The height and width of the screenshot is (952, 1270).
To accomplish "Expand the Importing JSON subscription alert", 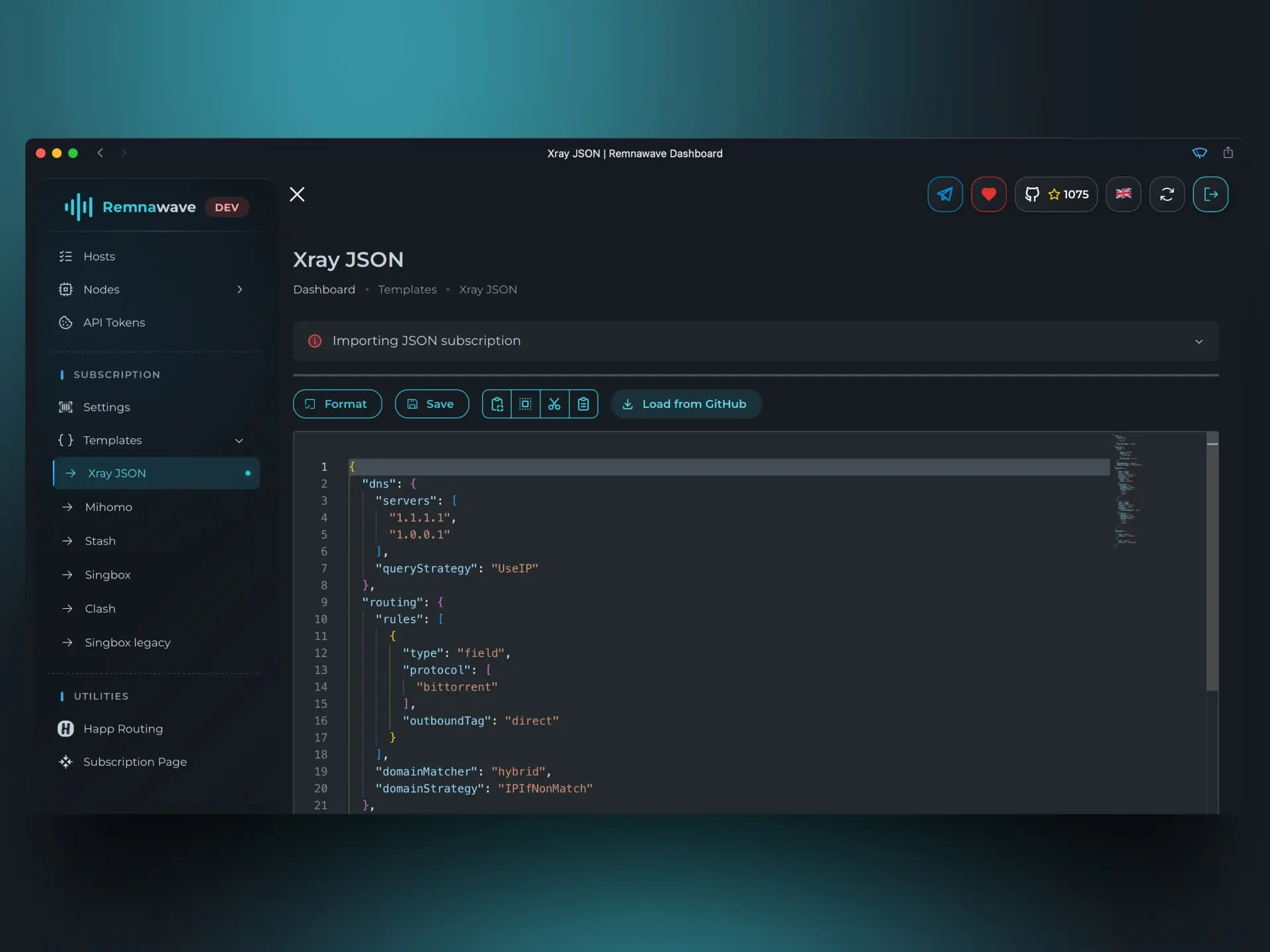I will (1199, 341).
